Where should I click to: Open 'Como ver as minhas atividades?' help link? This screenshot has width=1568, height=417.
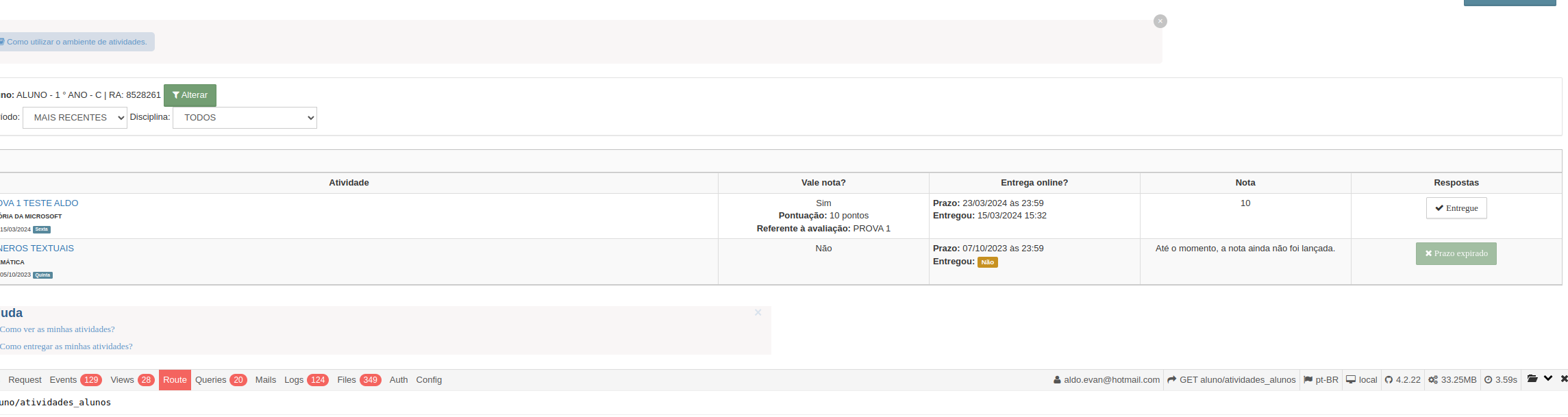58,329
